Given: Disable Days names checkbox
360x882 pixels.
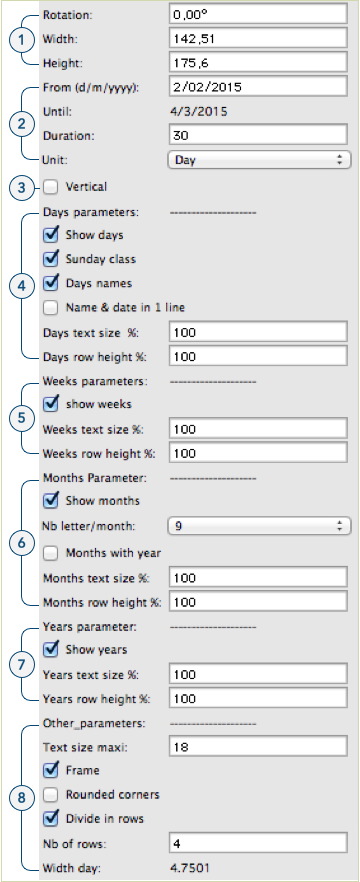Looking at the screenshot, I should pos(51,283).
